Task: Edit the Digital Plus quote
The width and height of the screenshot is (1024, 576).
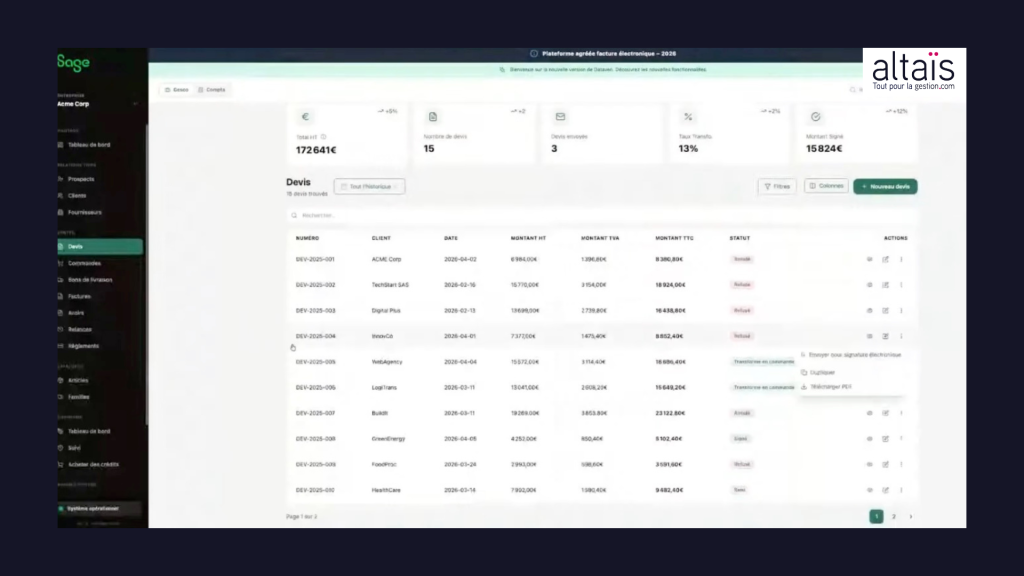Action: (x=886, y=311)
